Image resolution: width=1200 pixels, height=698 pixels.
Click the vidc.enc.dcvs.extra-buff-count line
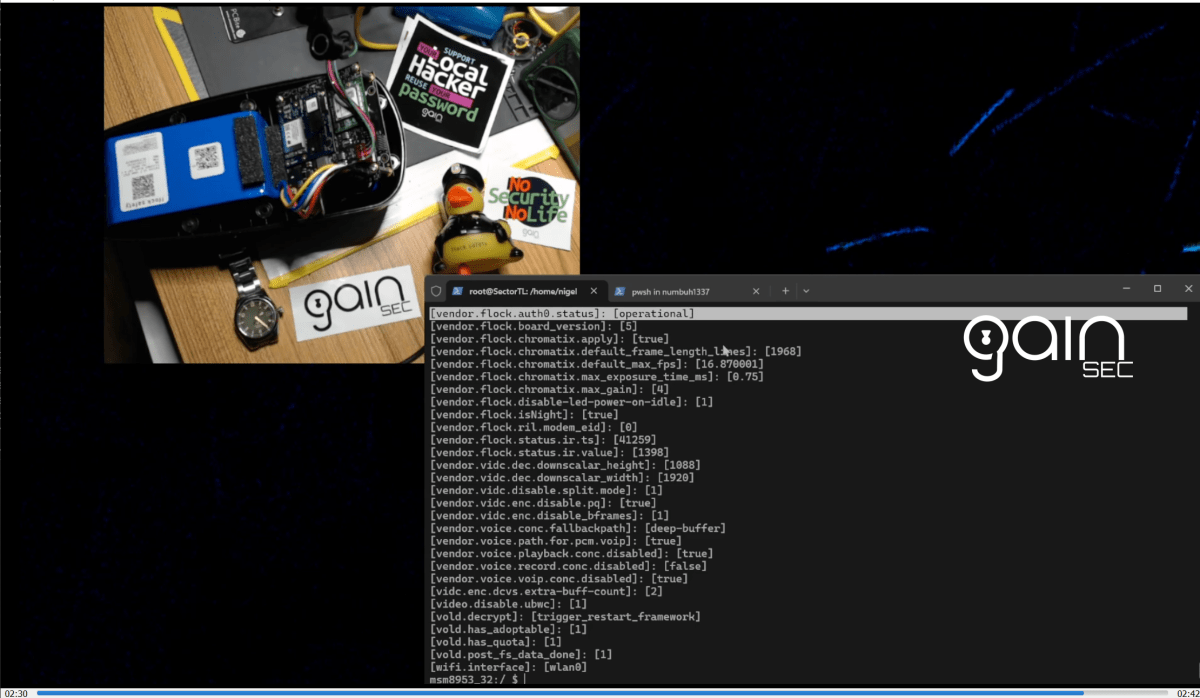[x=546, y=591]
